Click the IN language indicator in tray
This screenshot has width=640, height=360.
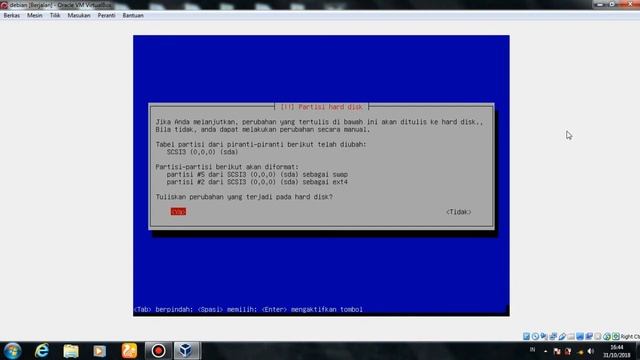(532, 350)
